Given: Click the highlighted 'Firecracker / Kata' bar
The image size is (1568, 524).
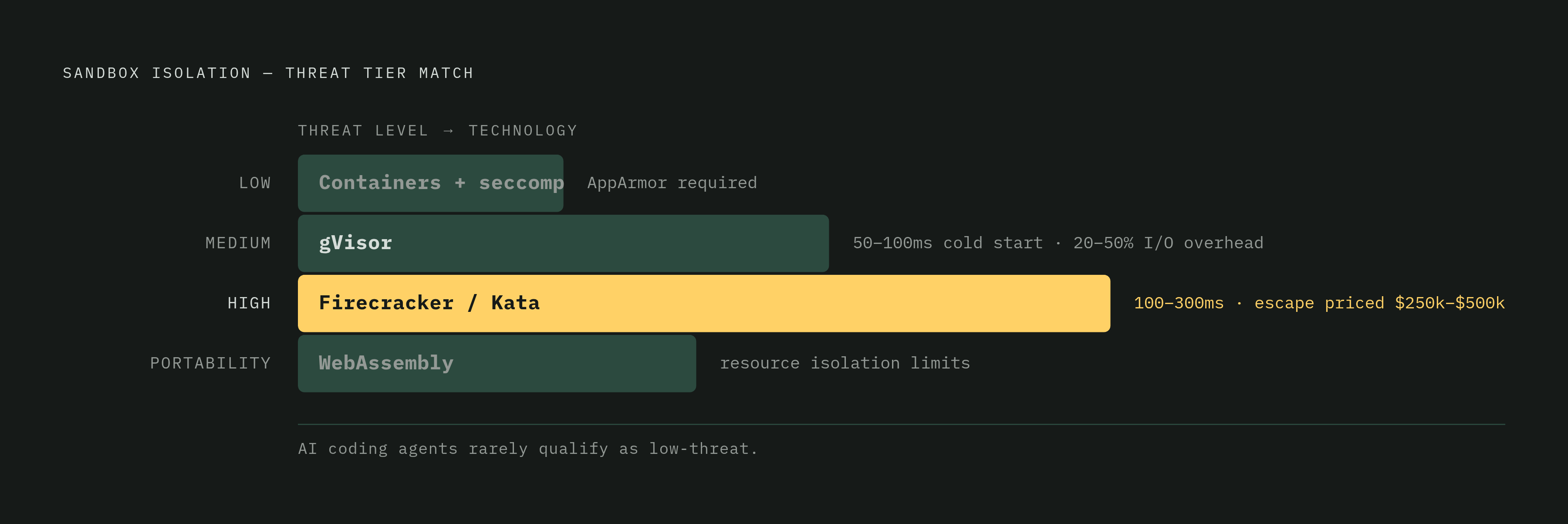Looking at the screenshot, I should (704, 303).
